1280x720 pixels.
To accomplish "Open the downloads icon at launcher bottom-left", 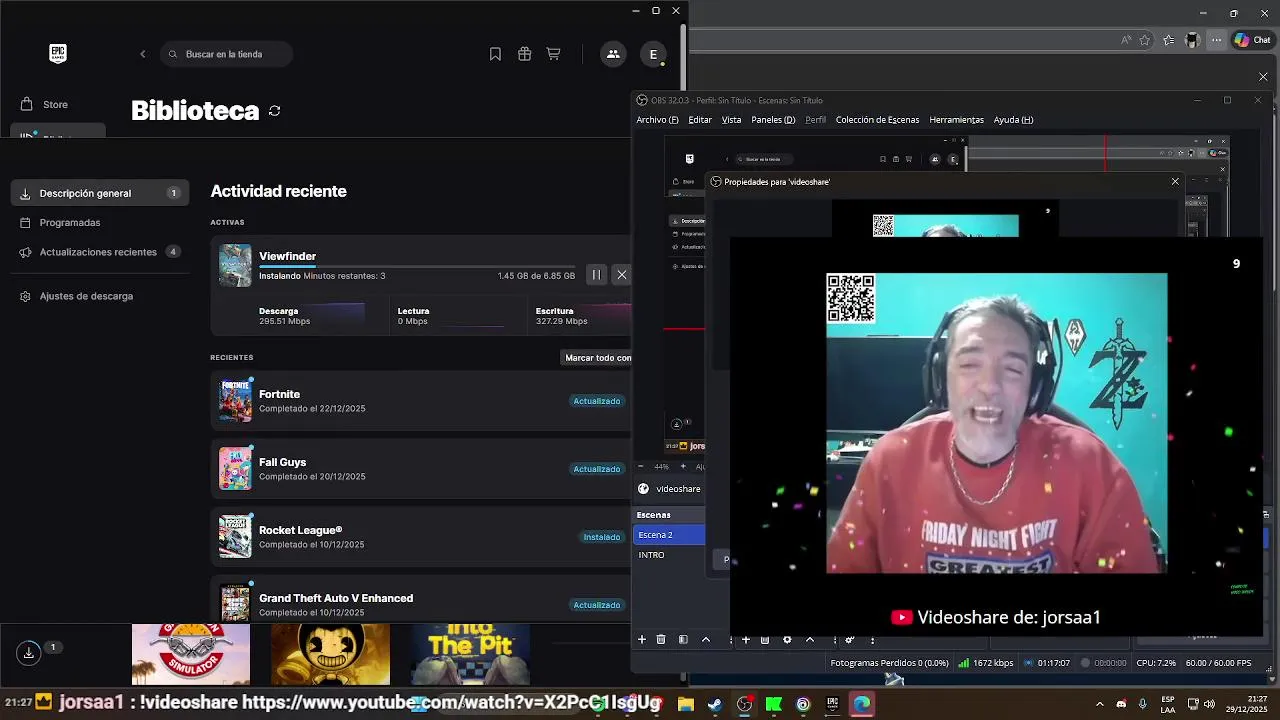I will (x=29, y=652).
